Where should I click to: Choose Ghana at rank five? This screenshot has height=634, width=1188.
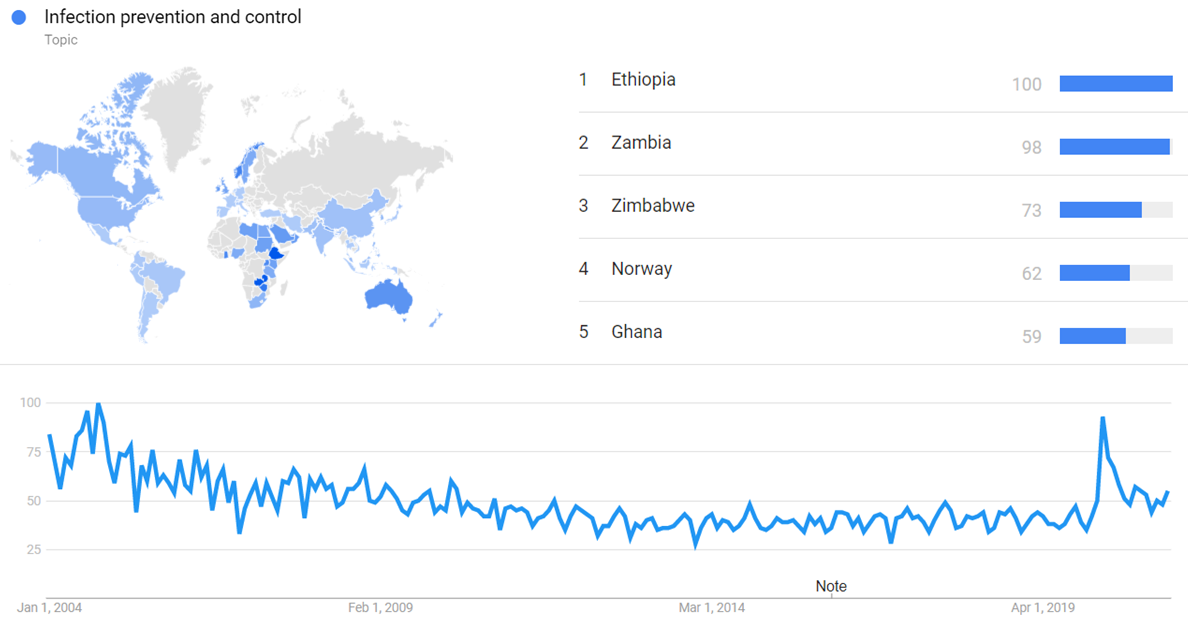pyautogui.click(x=637, y=332)
